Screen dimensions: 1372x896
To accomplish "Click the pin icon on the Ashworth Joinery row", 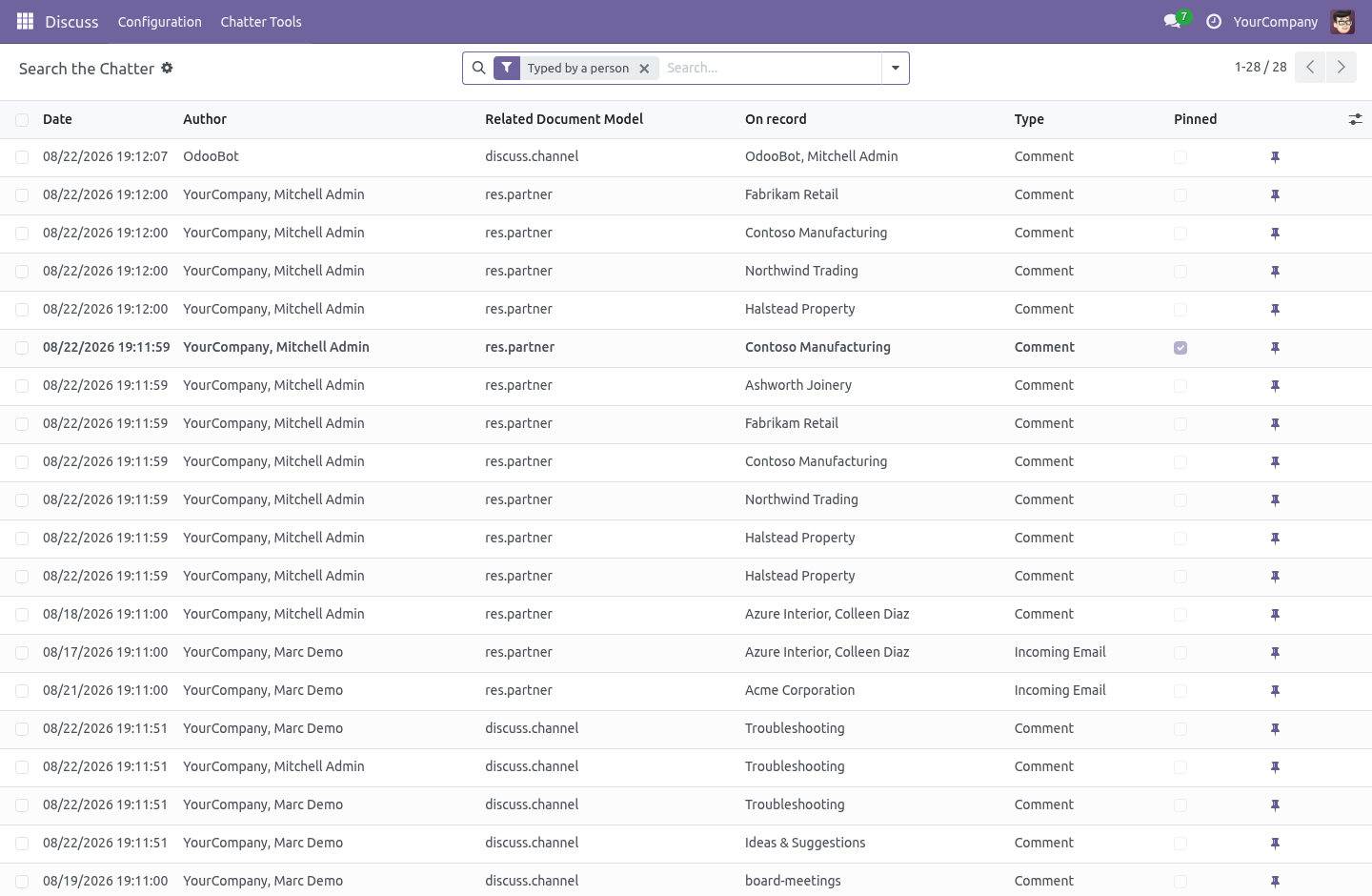I will 1275,386.
